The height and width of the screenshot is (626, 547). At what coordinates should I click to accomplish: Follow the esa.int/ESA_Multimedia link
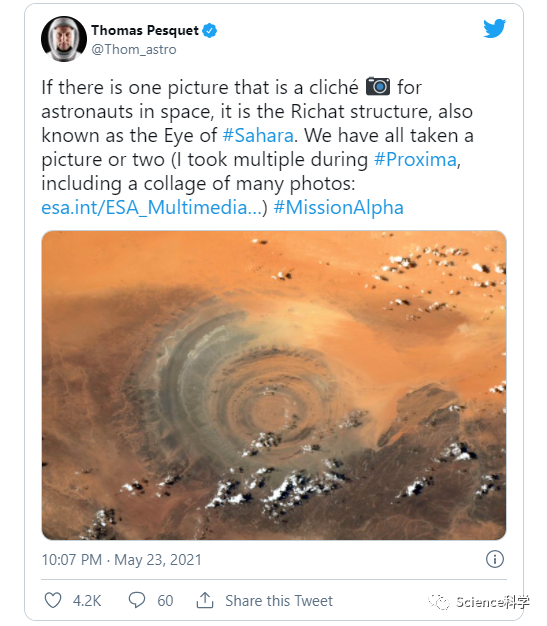152,208
